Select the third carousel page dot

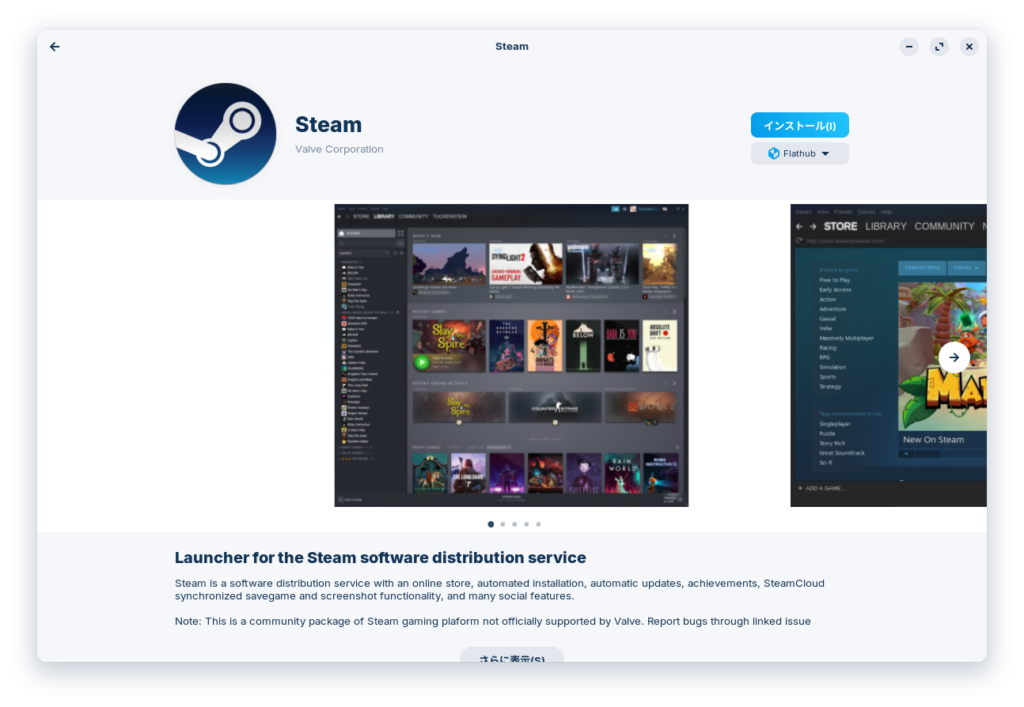click(x=514, y=524)
